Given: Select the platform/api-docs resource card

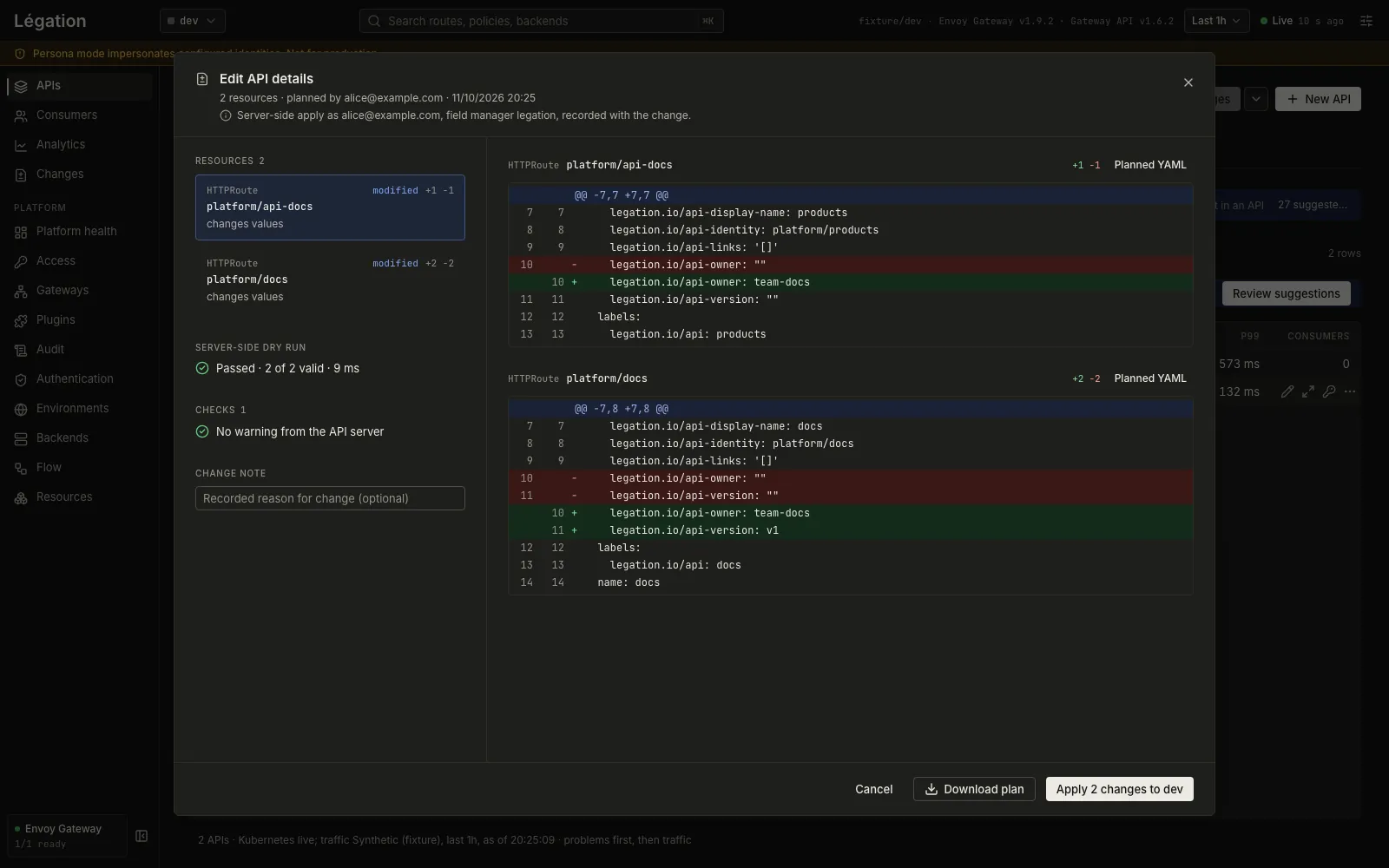Looking at the screenshot, I should point(330,207).
